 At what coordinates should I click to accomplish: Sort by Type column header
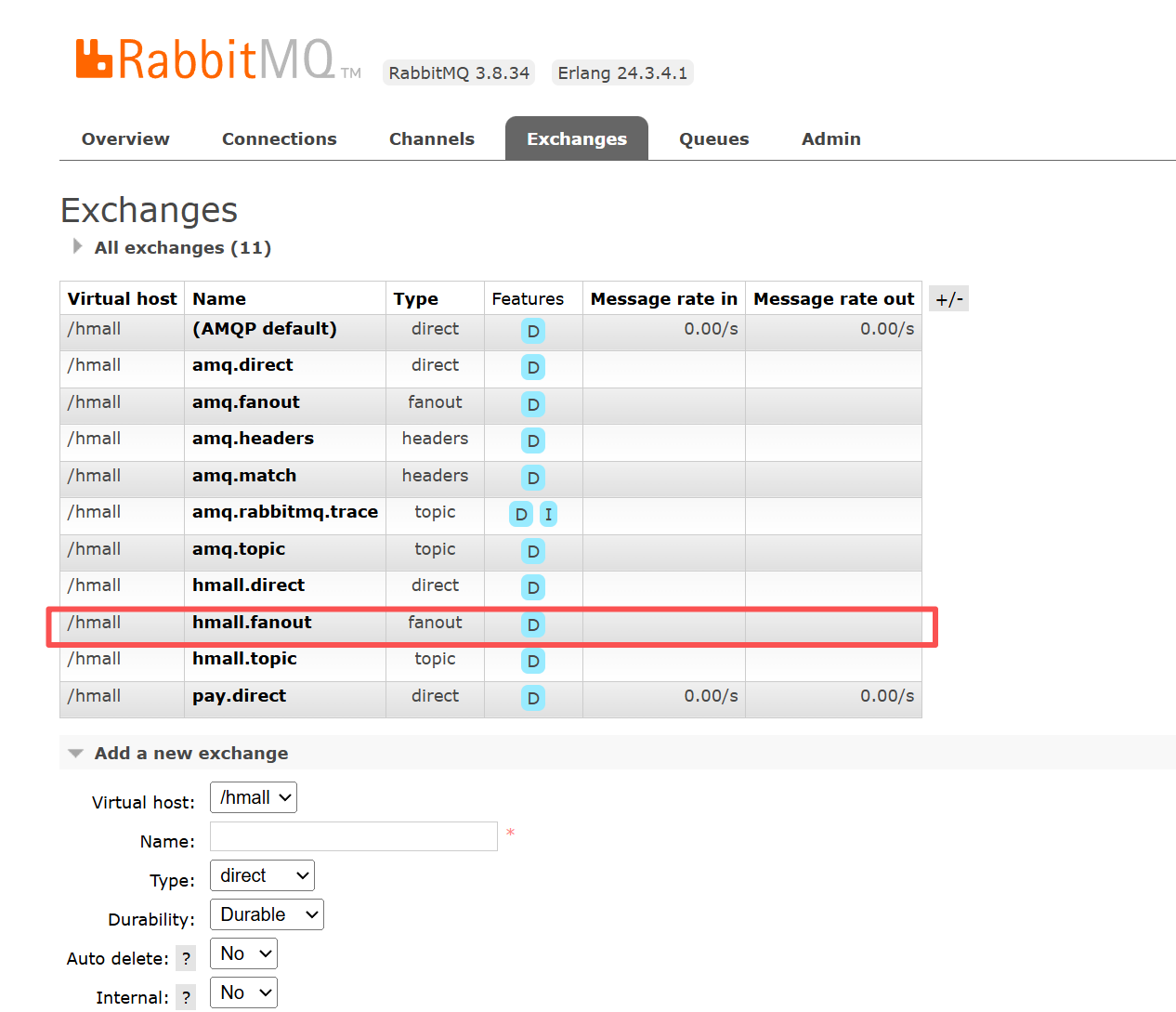coord(415,299)
